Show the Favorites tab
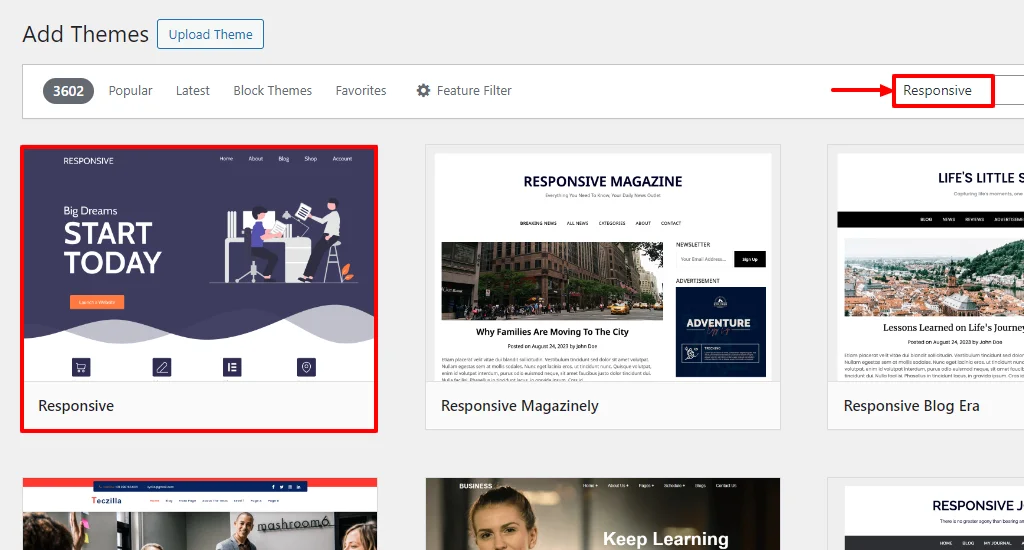Viewport: 1024px width, 550px height. click(360, 91)
